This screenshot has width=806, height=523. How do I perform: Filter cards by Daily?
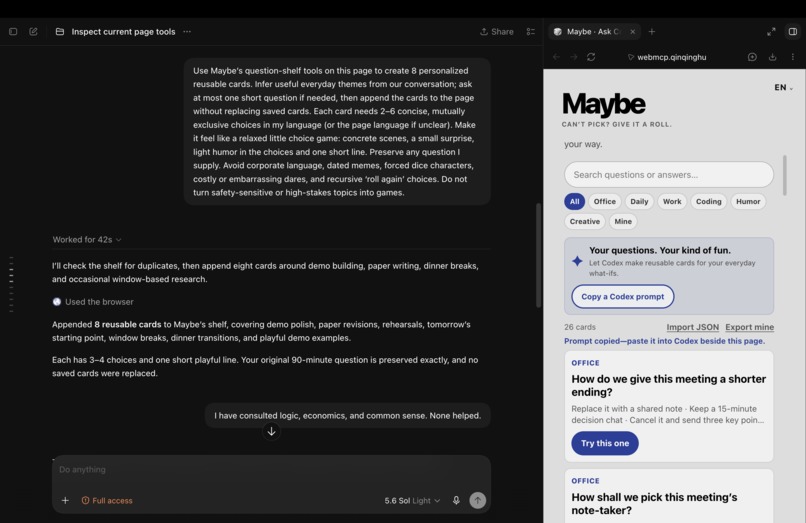tap(639, 202)
